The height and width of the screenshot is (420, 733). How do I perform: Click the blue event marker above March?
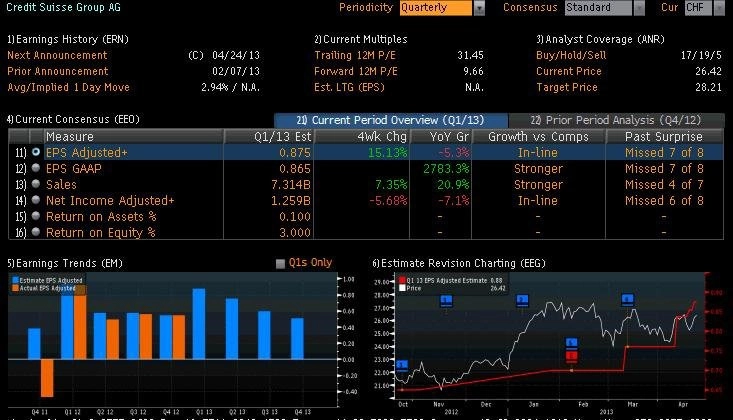coord(627,300)
